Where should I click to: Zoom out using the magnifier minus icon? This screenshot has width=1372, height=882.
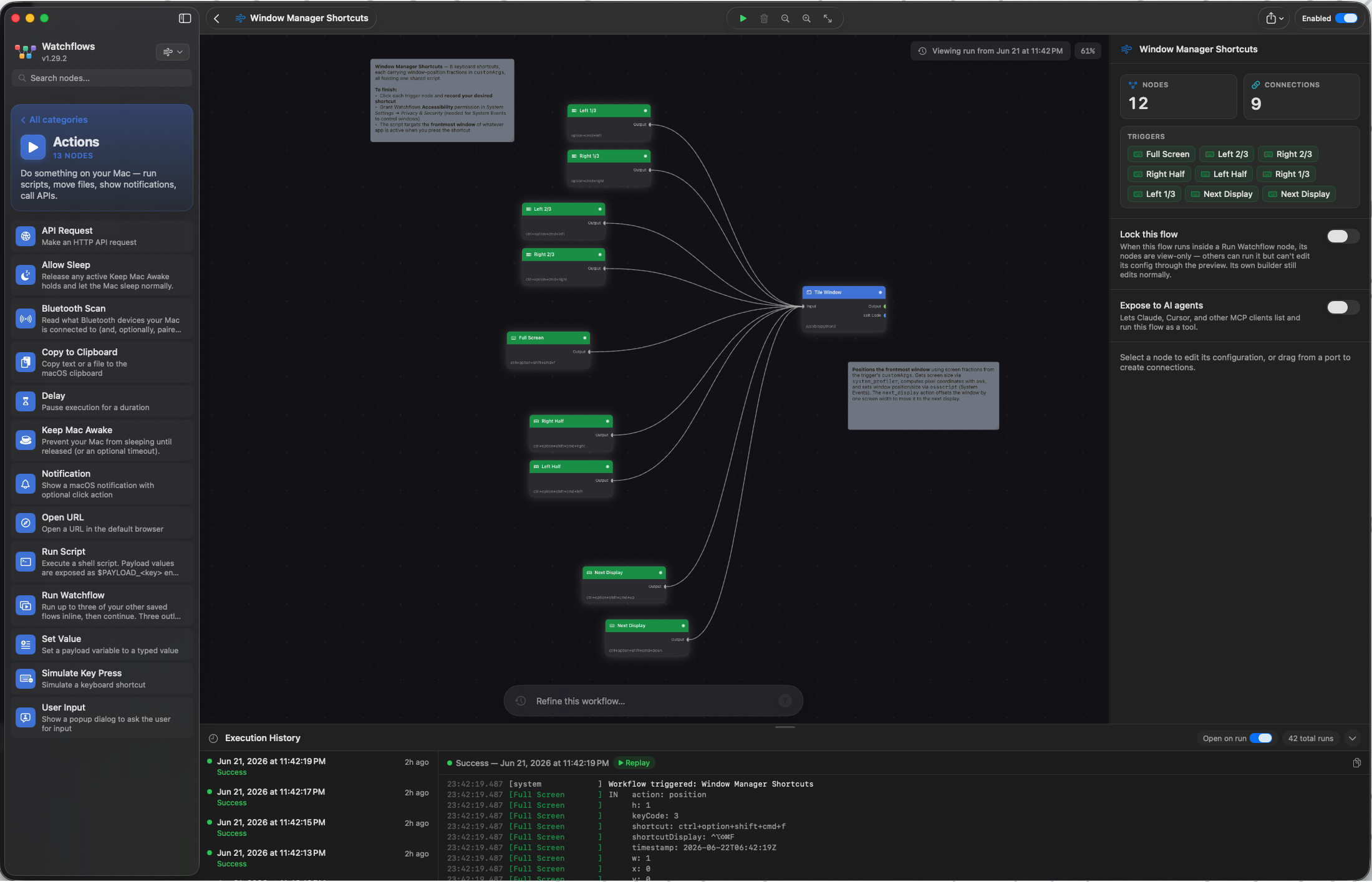point(785,18)
